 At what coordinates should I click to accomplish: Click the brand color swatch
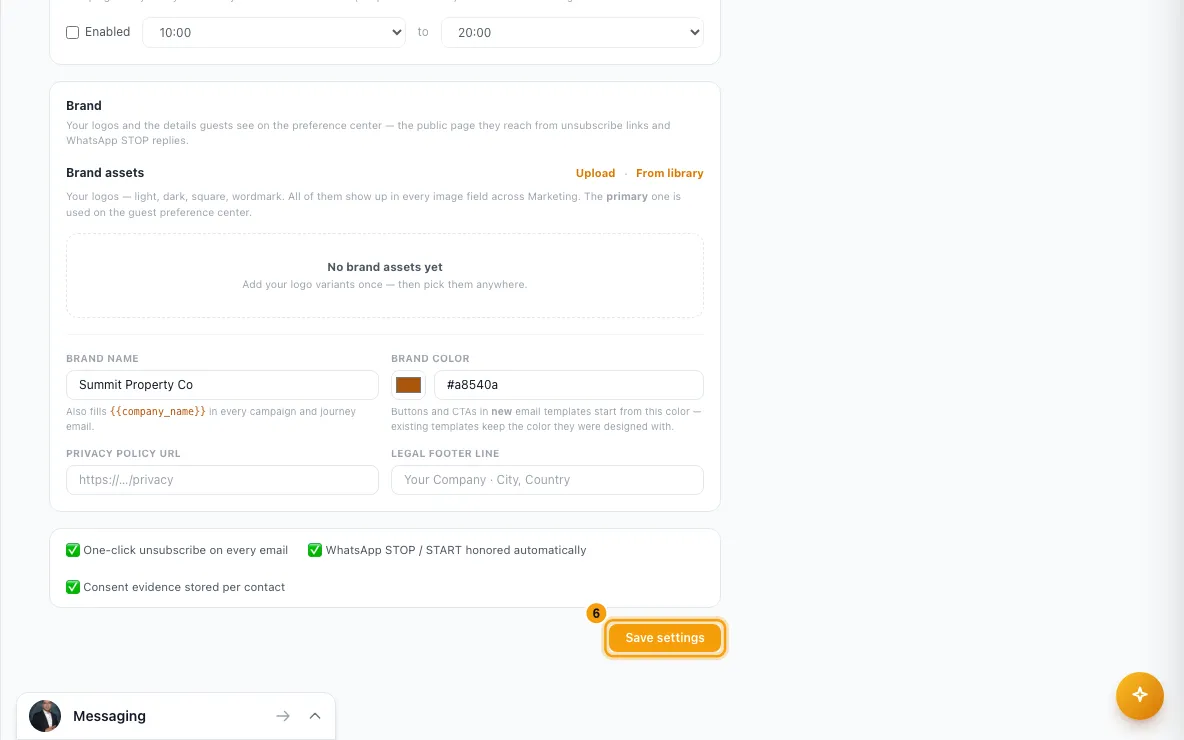point(409,385)
